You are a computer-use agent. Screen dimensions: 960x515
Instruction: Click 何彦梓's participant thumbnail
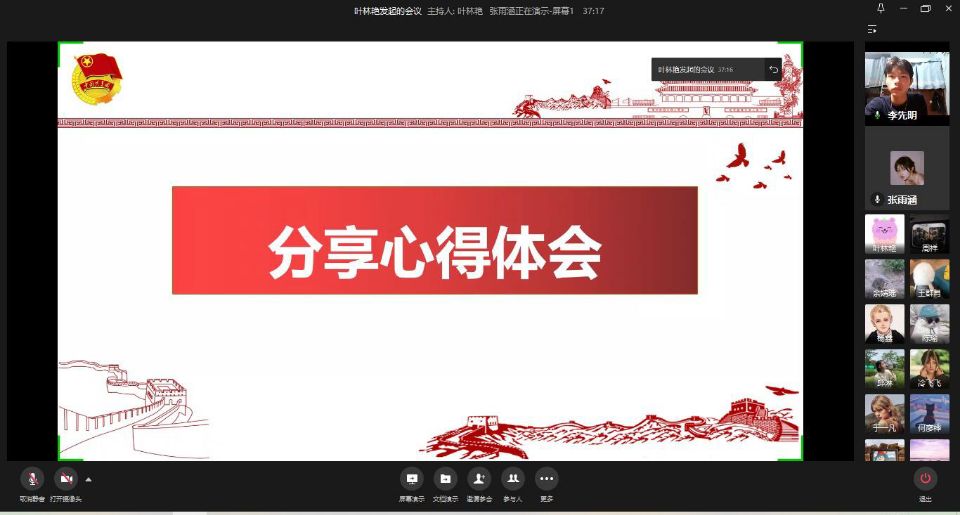pos(929,413)
